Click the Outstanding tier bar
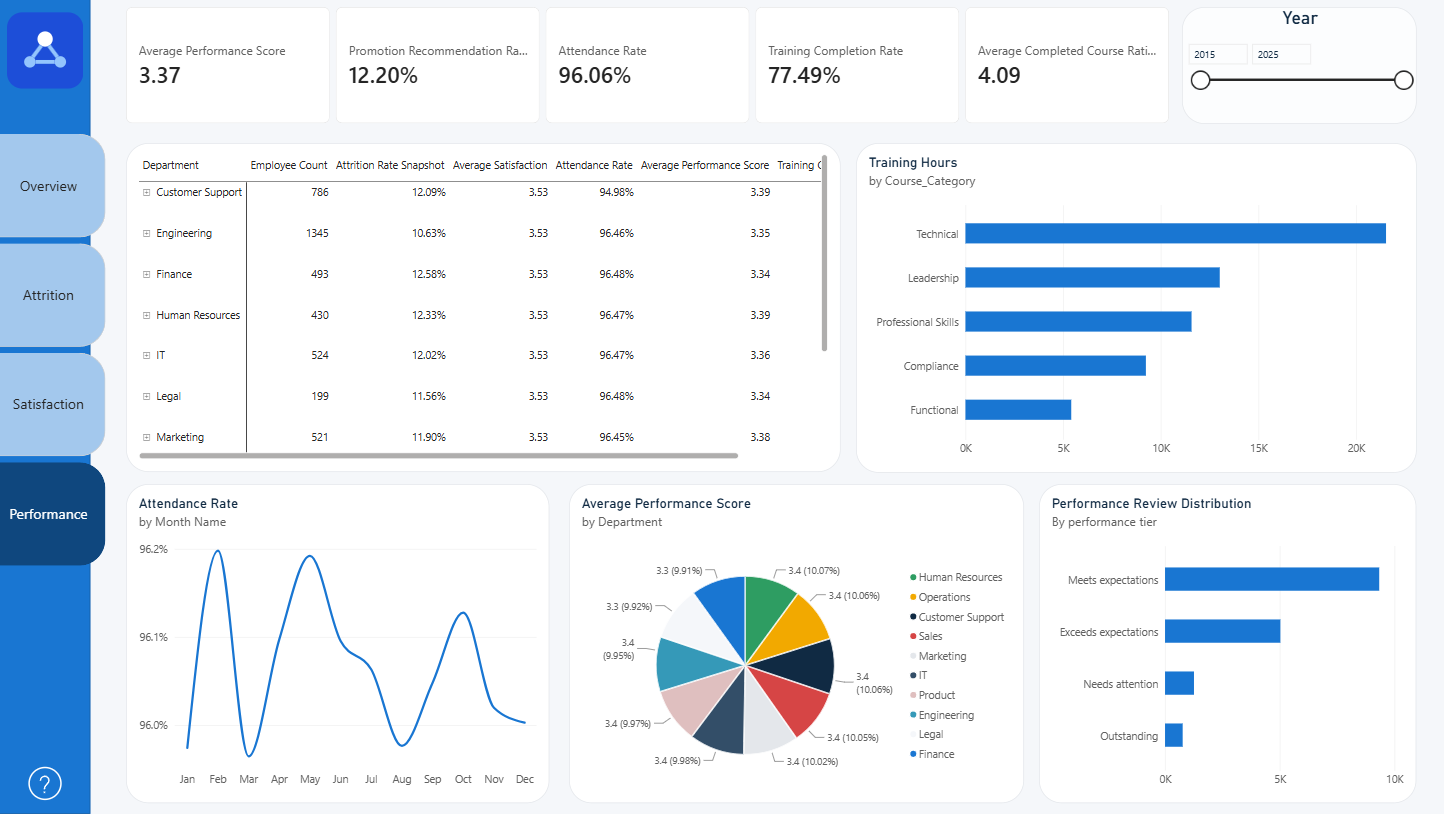This screenshot has height=814, width=1444. click(1174, 735)
